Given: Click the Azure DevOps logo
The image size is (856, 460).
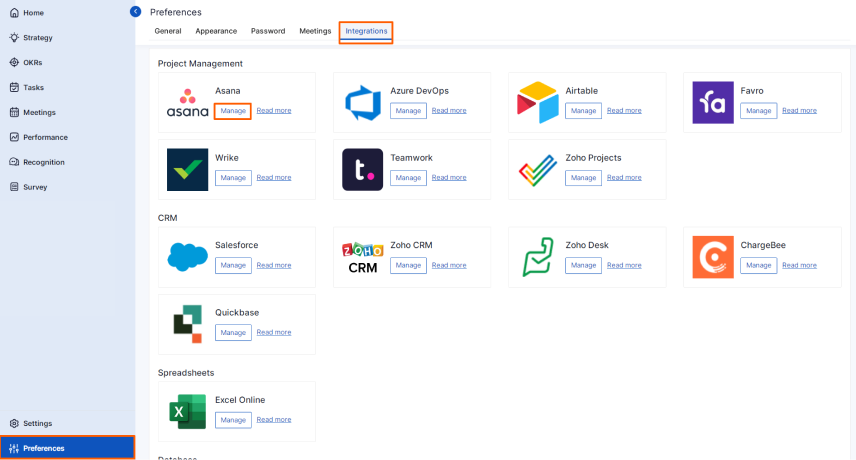Looking at the screenshot, I should (363, 103).
